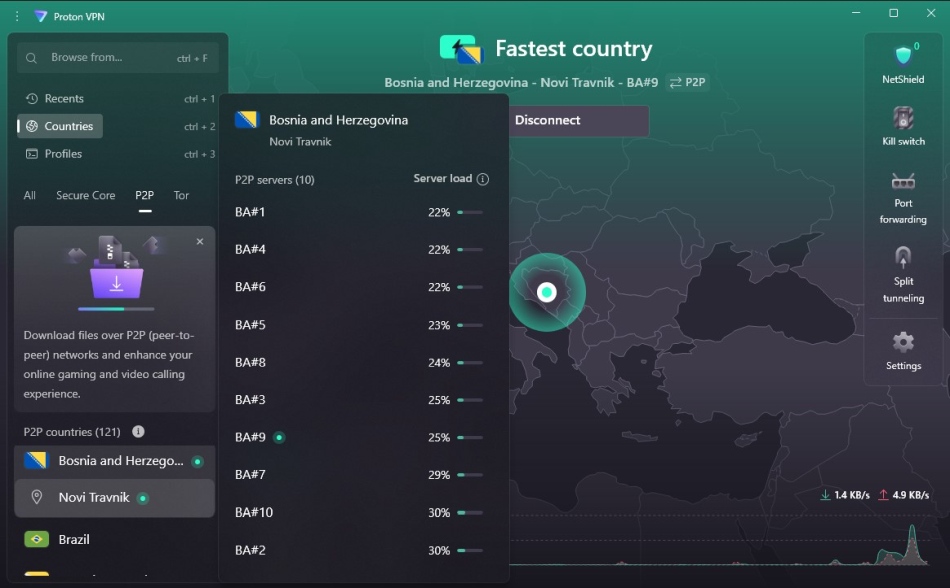Click the traffic graph at bottom right
This screenshot has height=588, width=950.
pos(718,541)
